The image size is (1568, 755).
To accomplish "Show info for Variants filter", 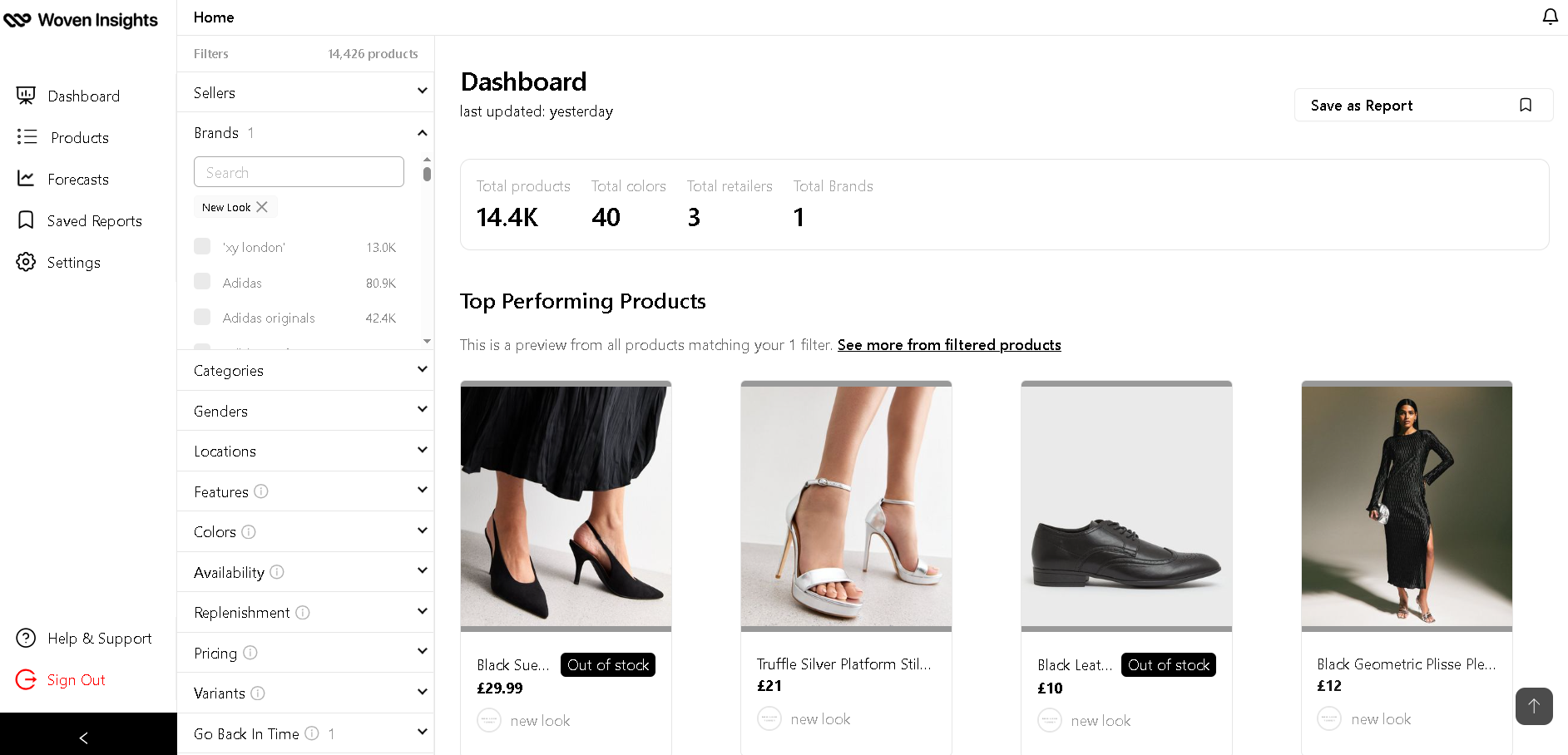I will (258, 693).
